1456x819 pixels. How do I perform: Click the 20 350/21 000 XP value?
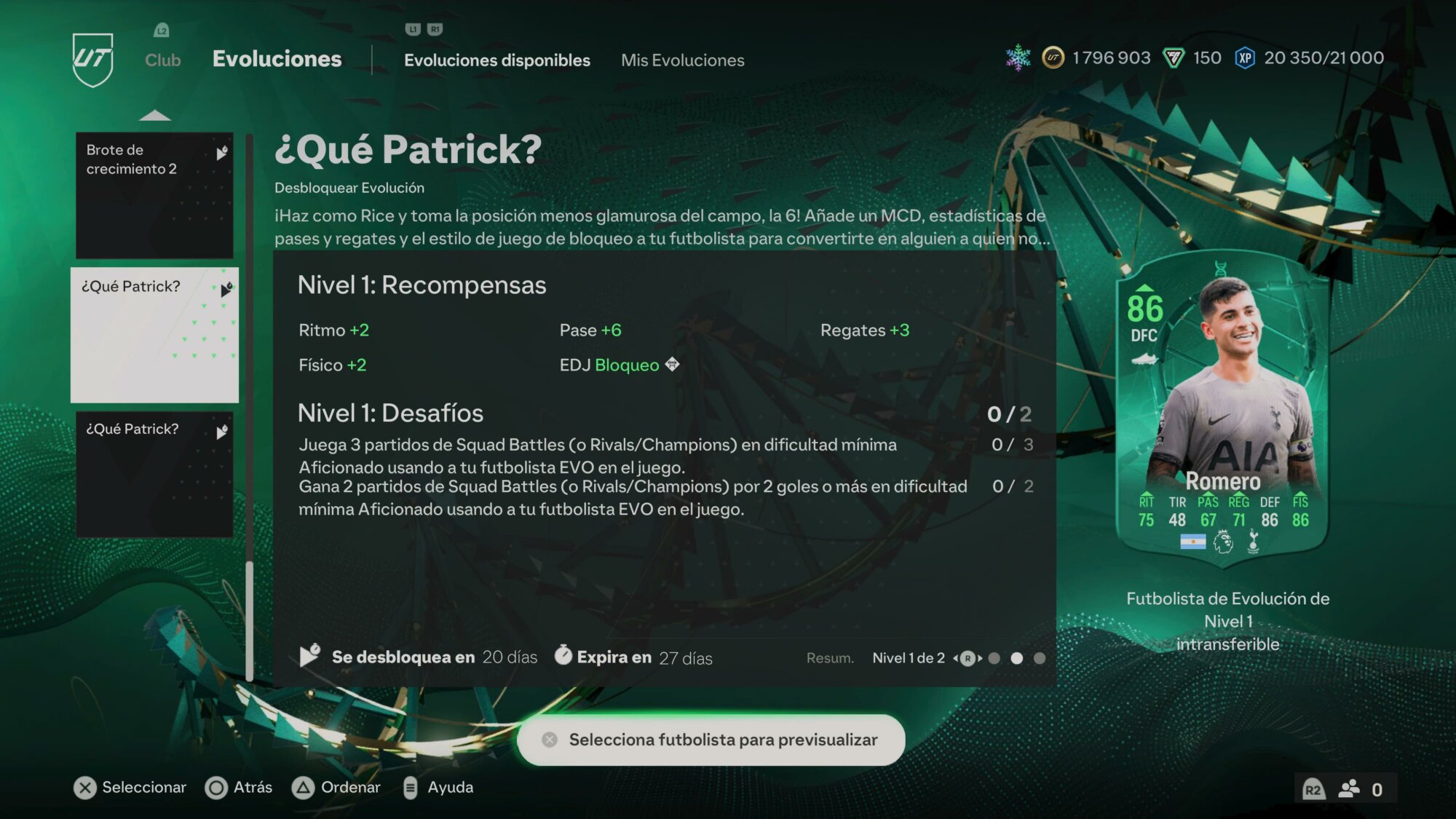coord(1324,58)
